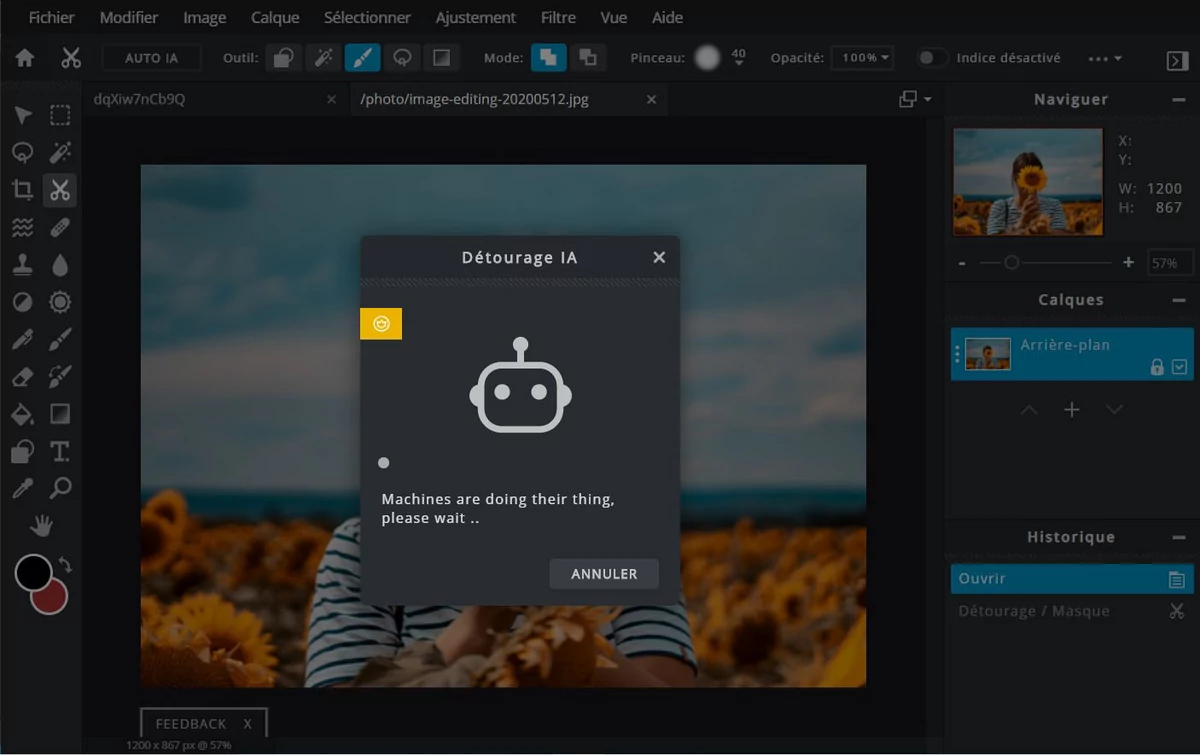Screen dimensions: 1200x755
Task: Open the Opacité 100% dropdown
Action: pyautogui.click(x=861, y=58)
